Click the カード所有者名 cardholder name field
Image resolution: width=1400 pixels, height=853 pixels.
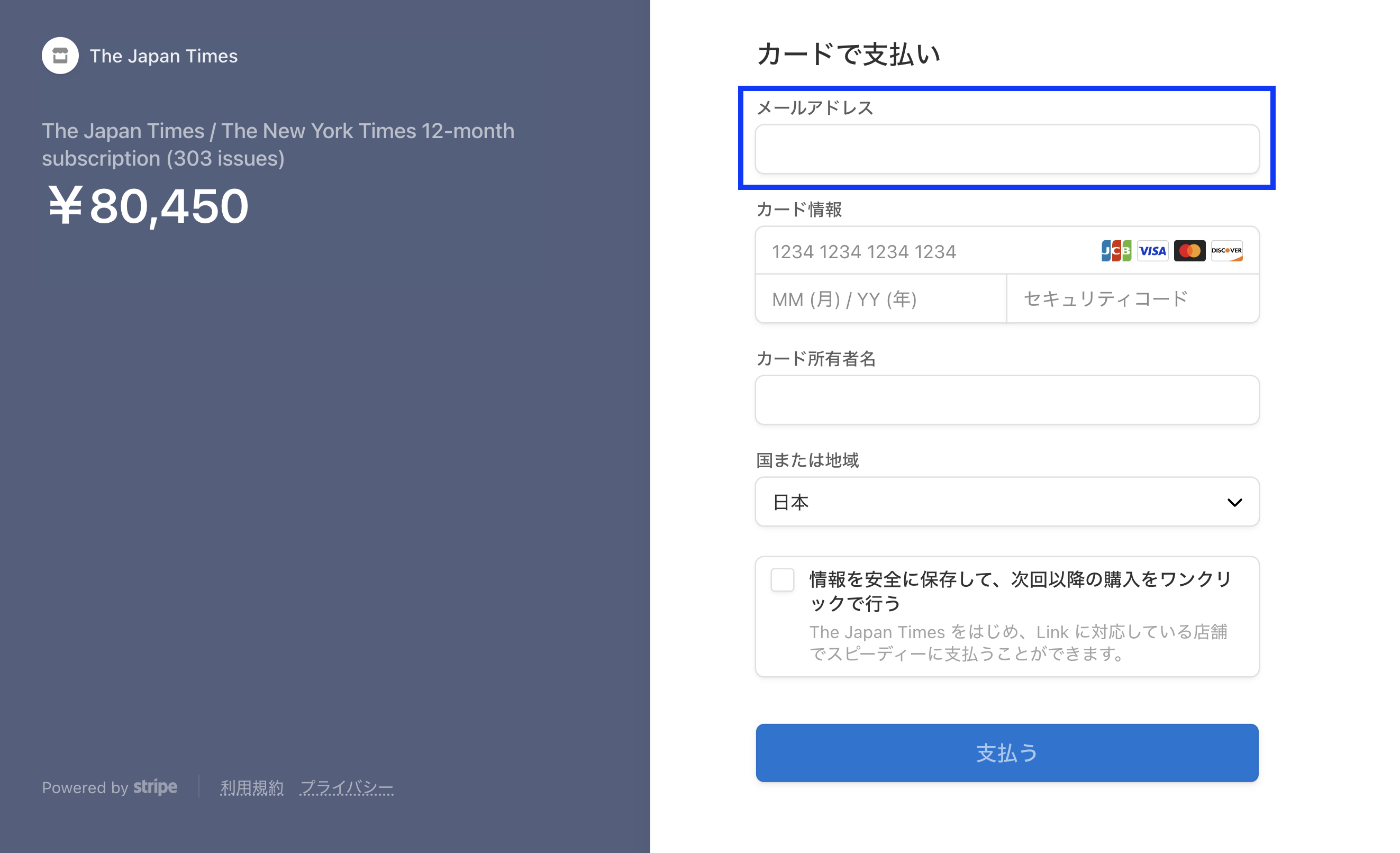point(1007,400)
